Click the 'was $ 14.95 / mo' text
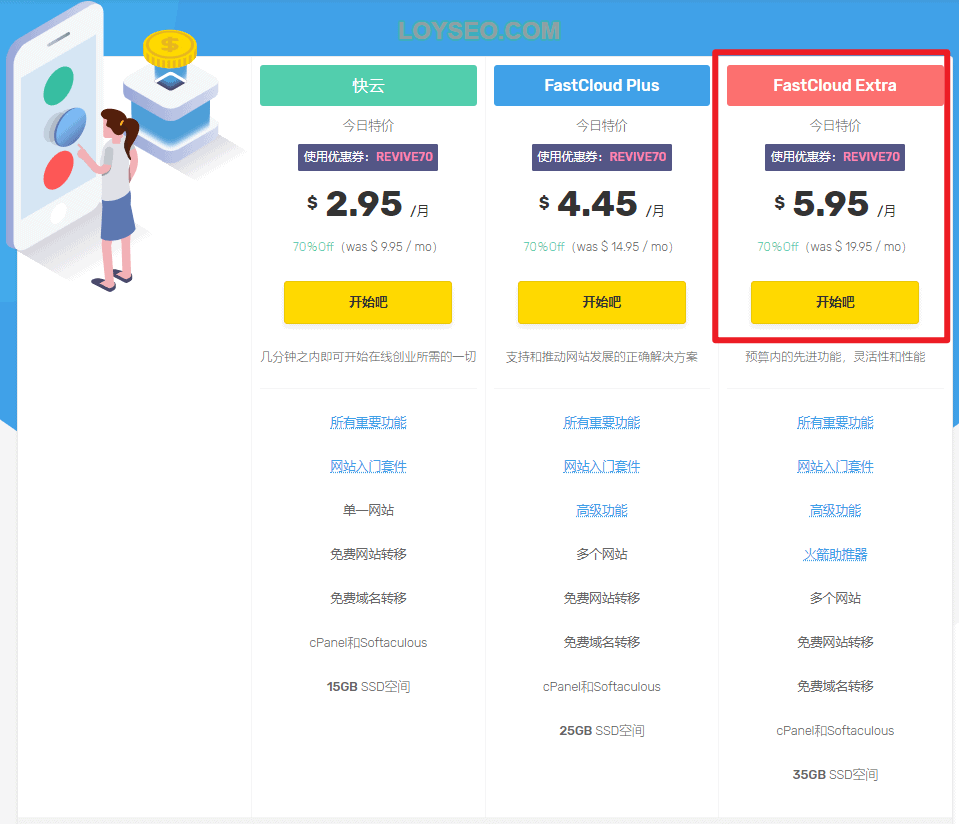Image resolution: width=959 pixels, height=824 pixels. (622, 247)
